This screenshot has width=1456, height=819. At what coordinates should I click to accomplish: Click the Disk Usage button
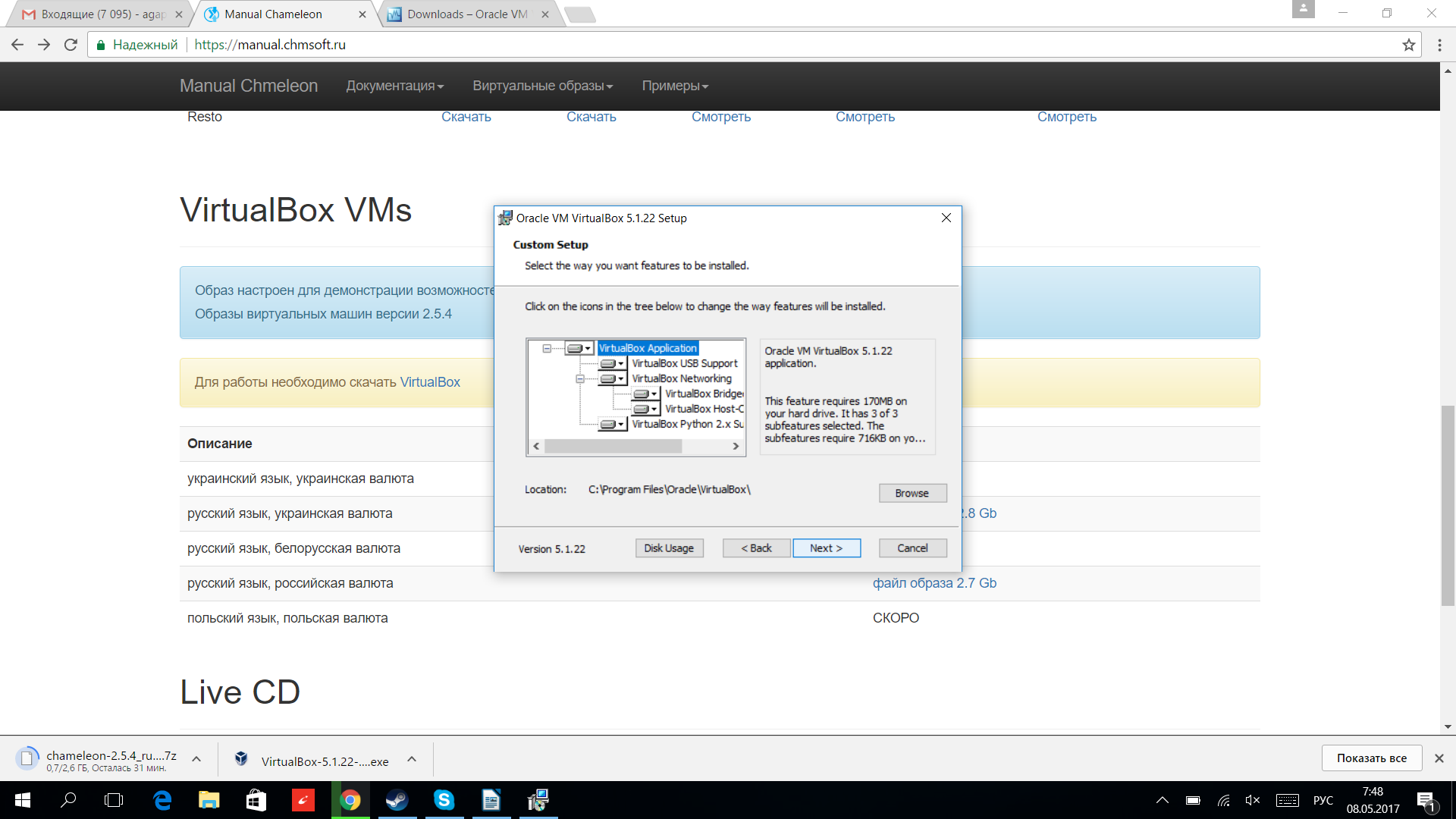point(669,548)
